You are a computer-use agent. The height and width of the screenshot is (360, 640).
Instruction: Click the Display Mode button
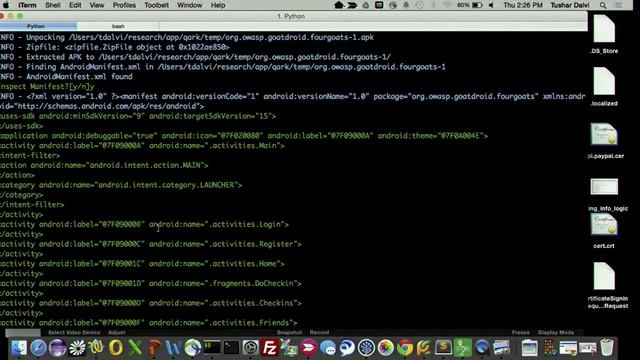556,333
